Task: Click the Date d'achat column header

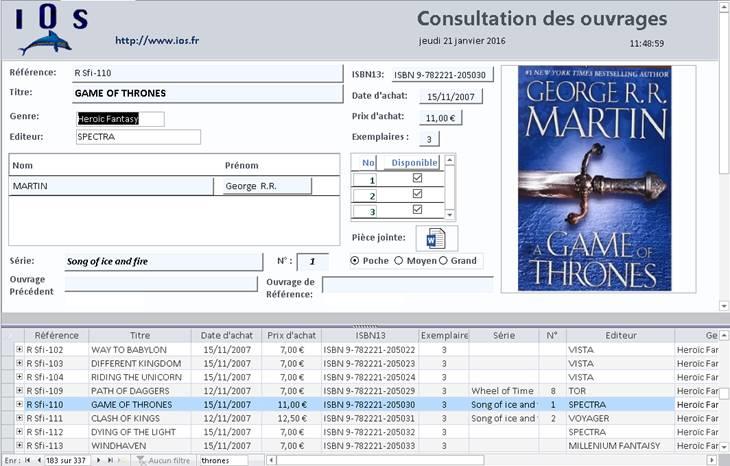Action: [x=226, y=335]
